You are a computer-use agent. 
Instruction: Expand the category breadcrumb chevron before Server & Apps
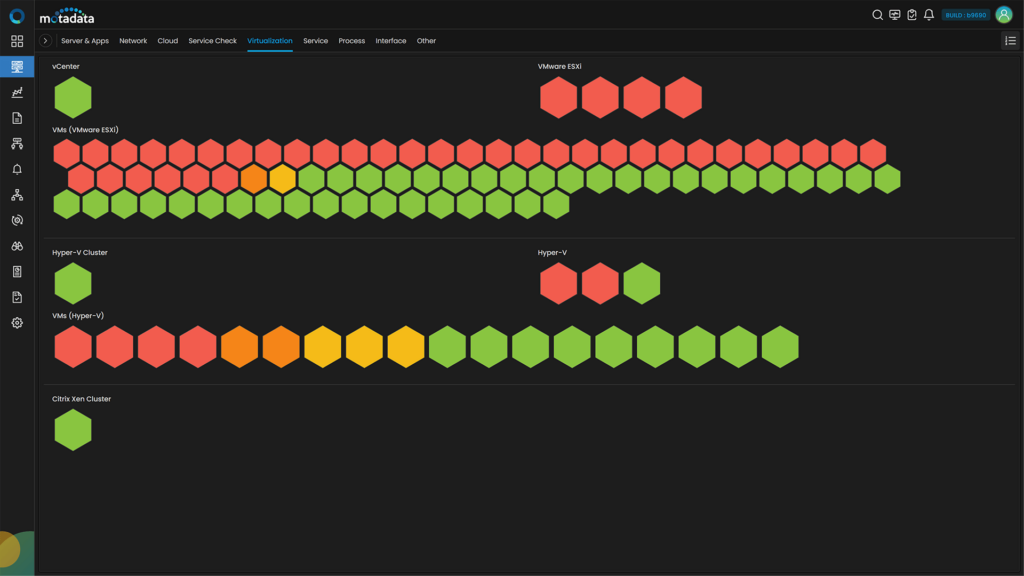(44, 41)
